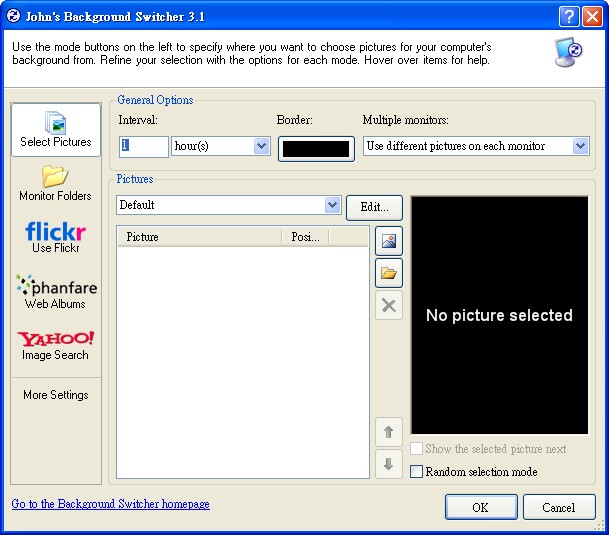This screenshot has height=535, width=609.
Task: Confirm with the OK button
Action: pos(481,507)
